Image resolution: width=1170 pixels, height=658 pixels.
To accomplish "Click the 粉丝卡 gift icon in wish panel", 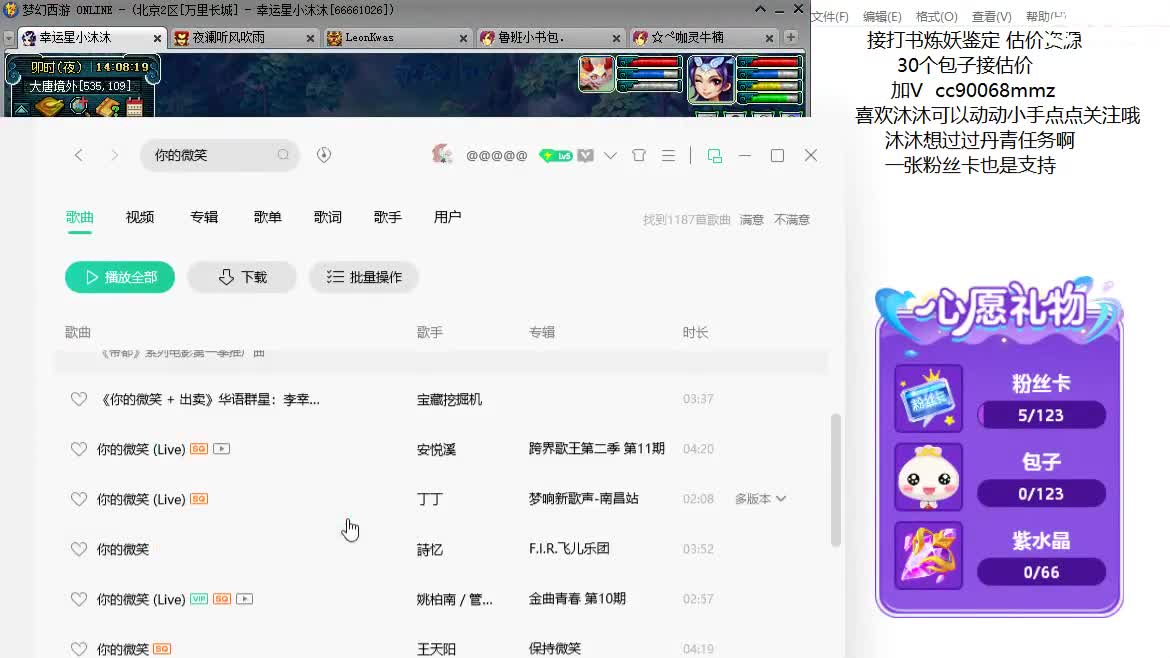I will tap(928, 398).
